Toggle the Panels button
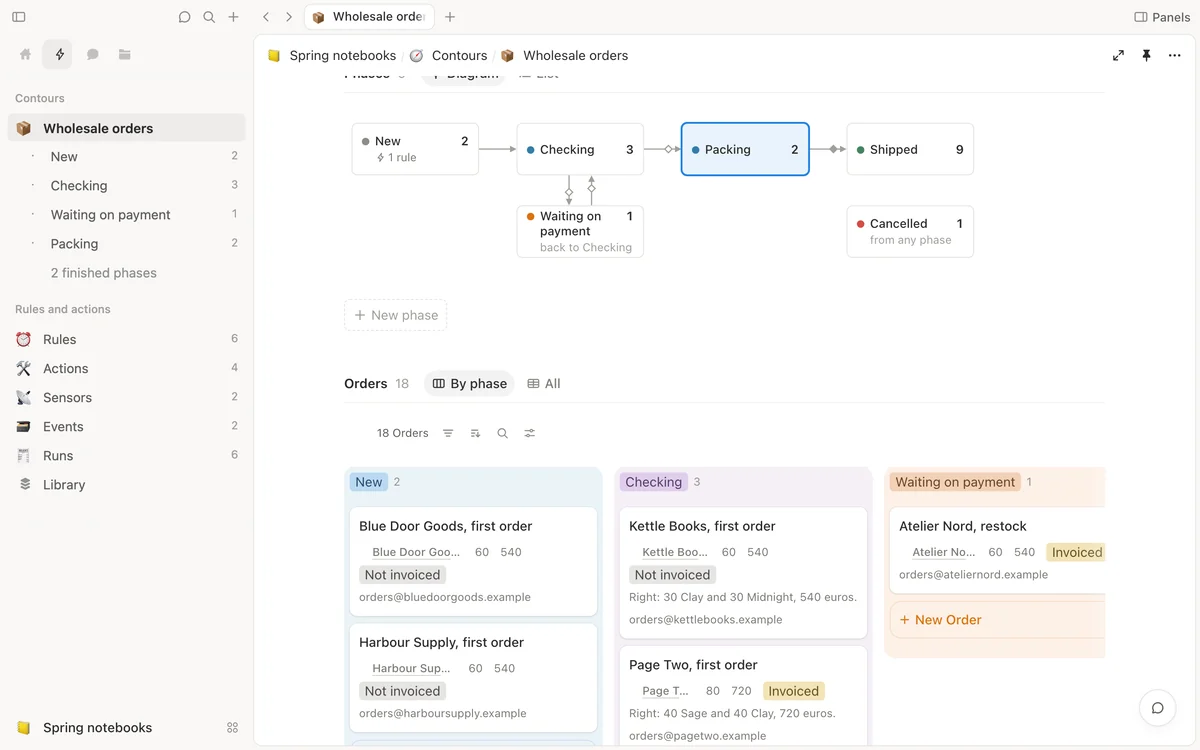The height and width of the screenshot is (750, 1200). (x=1162, y=17)
